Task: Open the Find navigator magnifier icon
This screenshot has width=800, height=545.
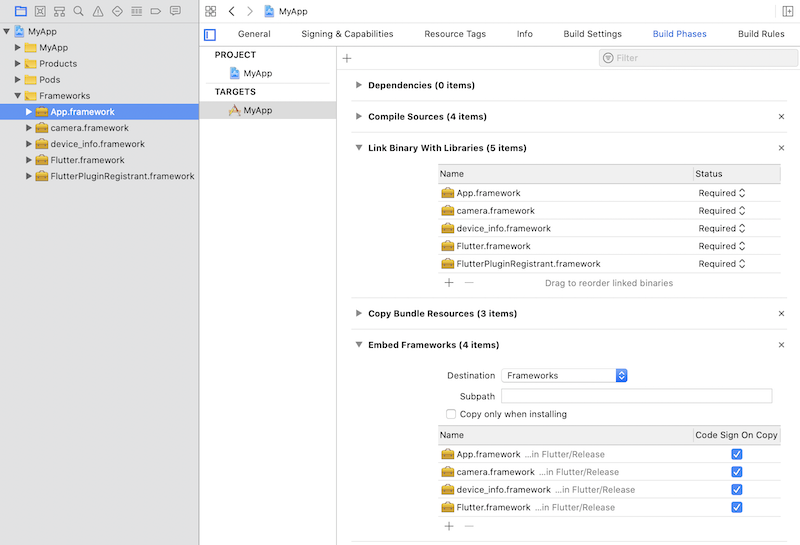Action: [79, 11]
